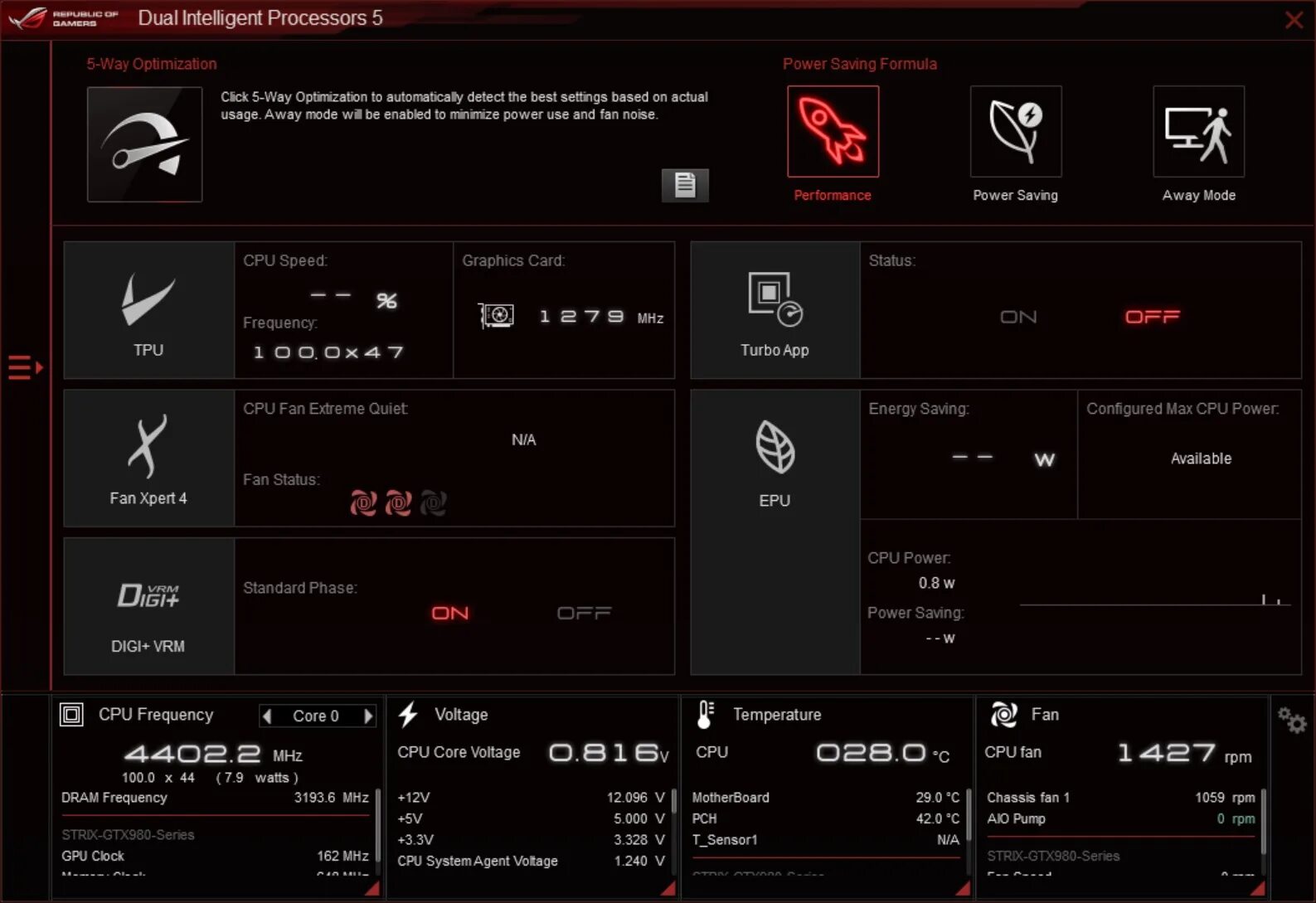Click the GPU Clock row

coord(215,856)
